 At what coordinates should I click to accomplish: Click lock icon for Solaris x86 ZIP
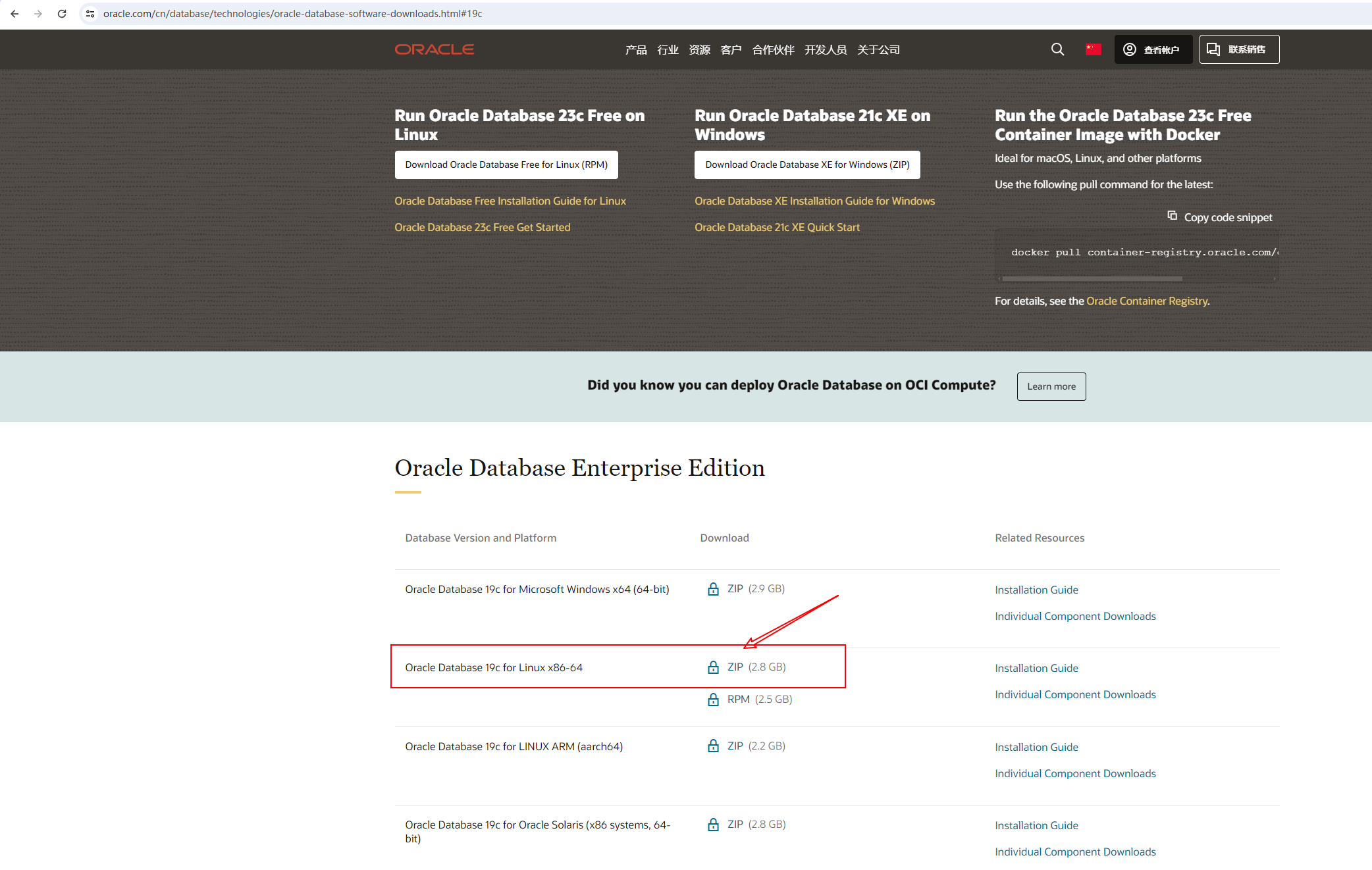tap(713, 824)
